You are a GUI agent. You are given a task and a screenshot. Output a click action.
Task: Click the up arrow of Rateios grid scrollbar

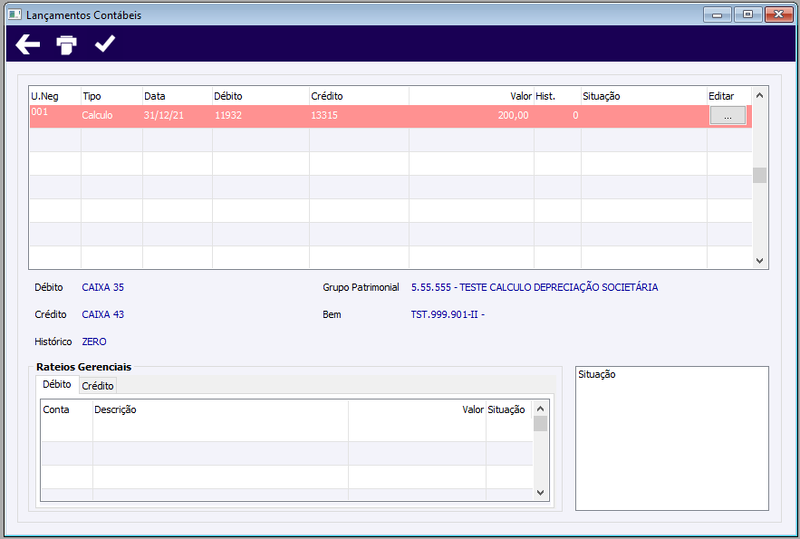540,408
